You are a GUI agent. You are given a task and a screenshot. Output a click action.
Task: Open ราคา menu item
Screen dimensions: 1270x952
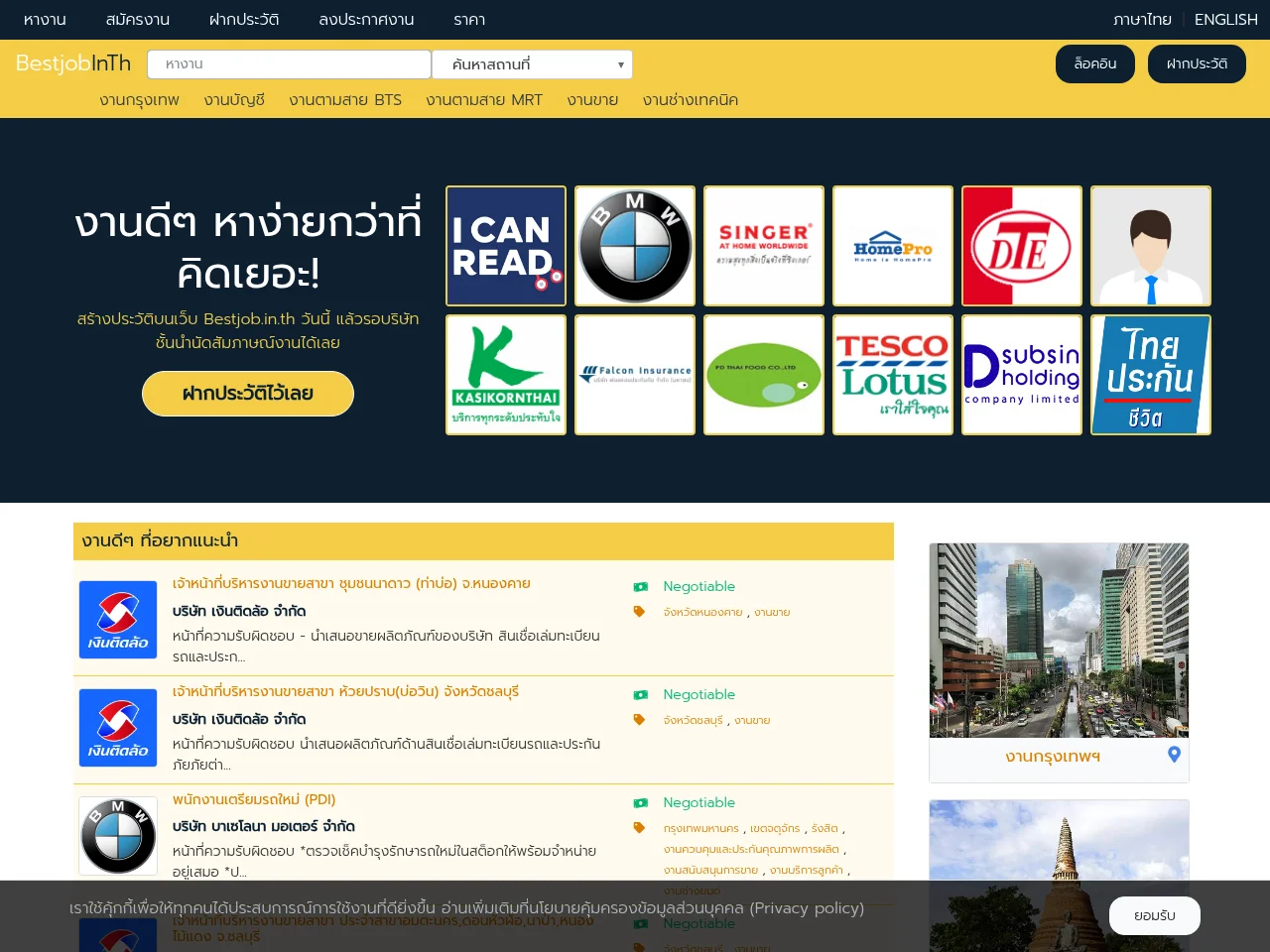(469, 20)
